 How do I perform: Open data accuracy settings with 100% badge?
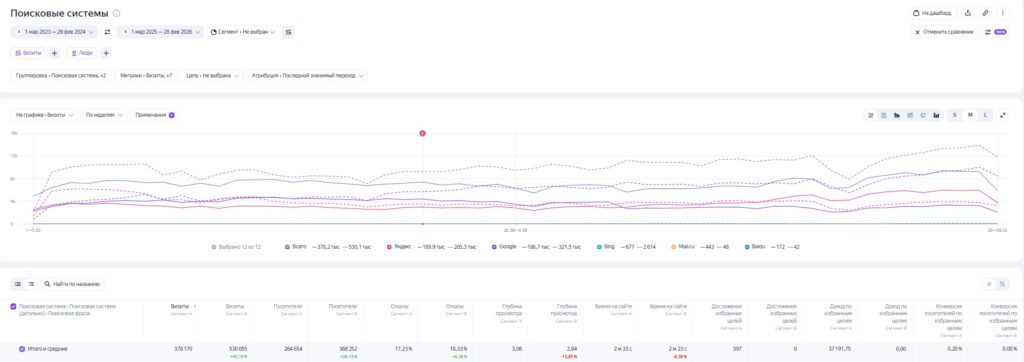click(995, 31)
